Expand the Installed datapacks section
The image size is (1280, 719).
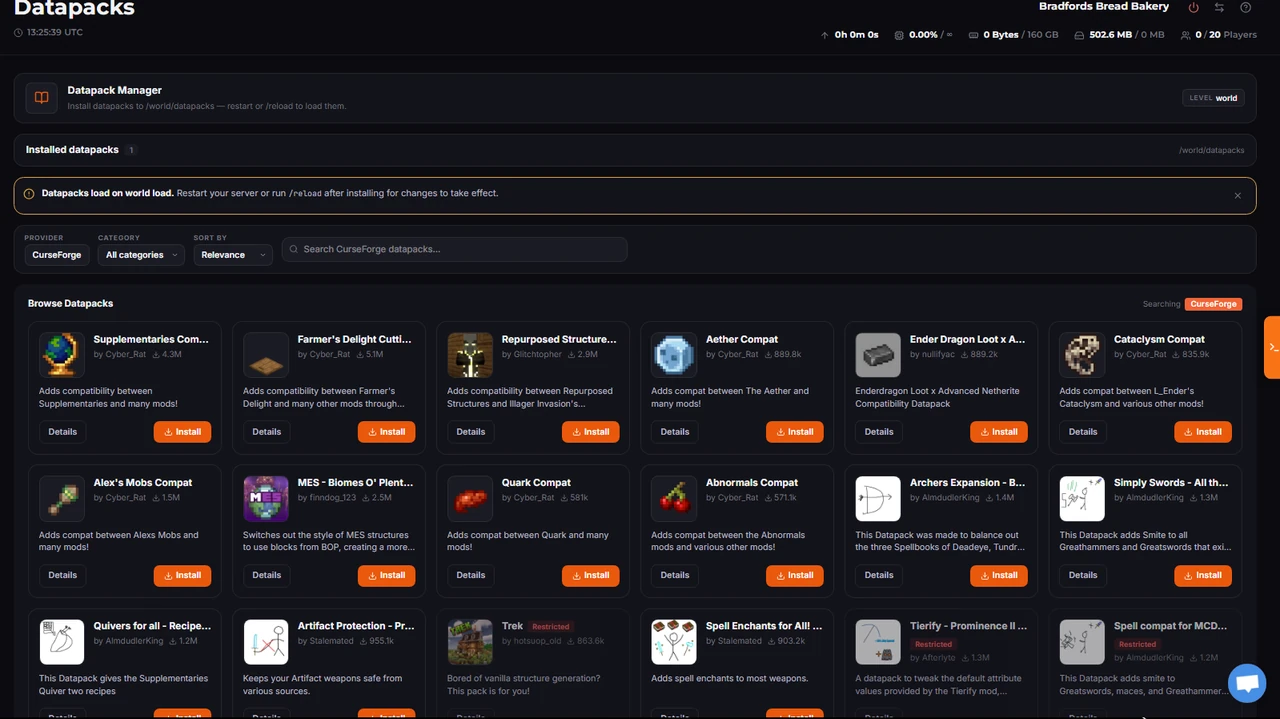pyautogui.click(x=634, y=150)
